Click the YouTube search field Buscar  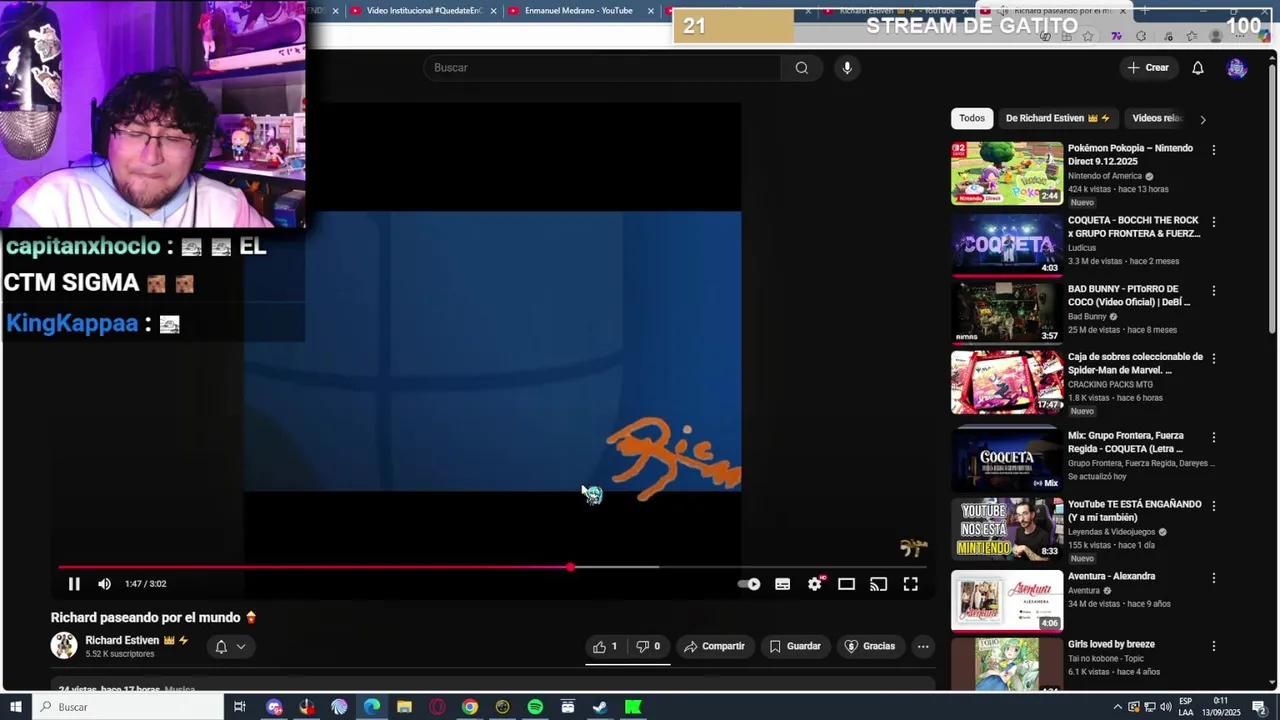[x=602, y=67]
